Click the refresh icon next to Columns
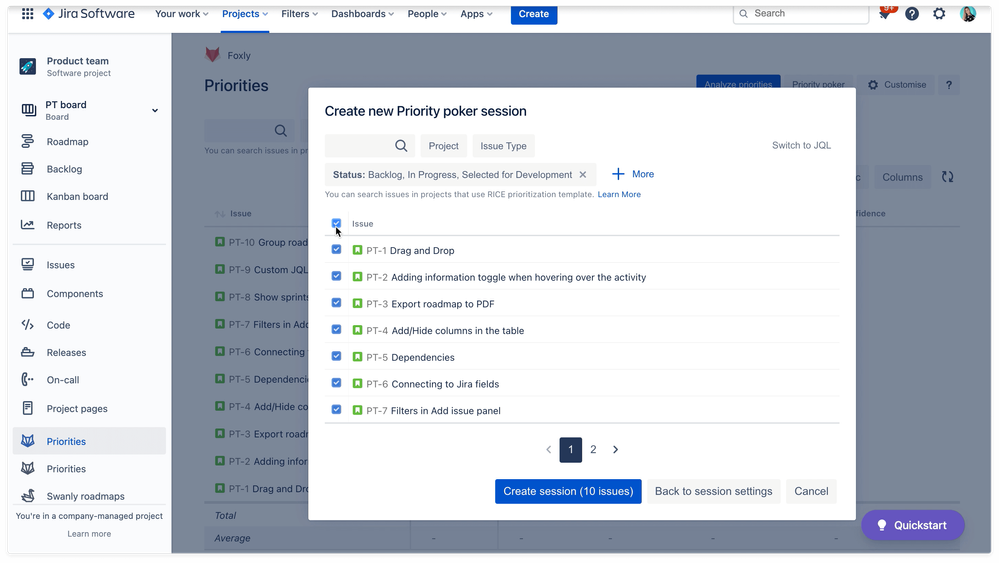The width and height of the screenshot is (999, 563). point(947,177)
